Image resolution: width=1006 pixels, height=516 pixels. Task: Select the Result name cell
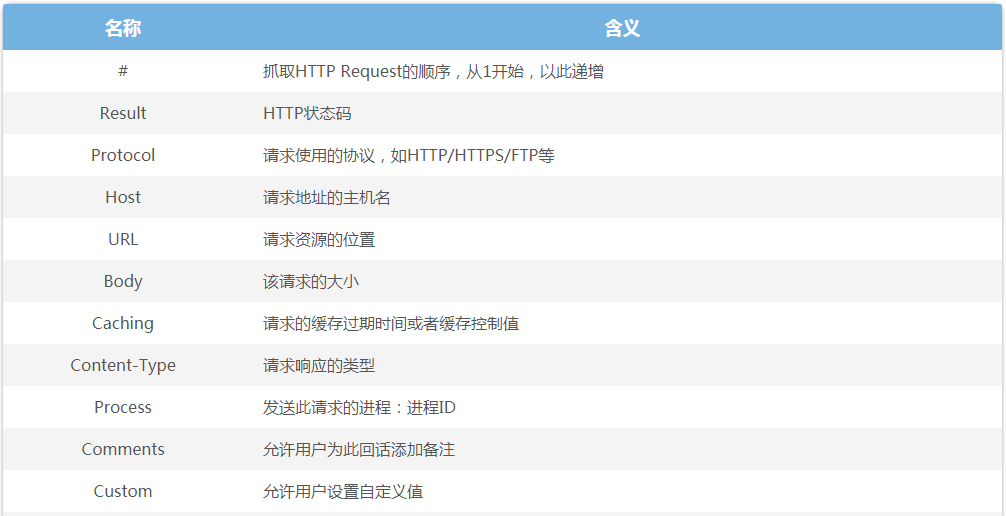point(123,113)
